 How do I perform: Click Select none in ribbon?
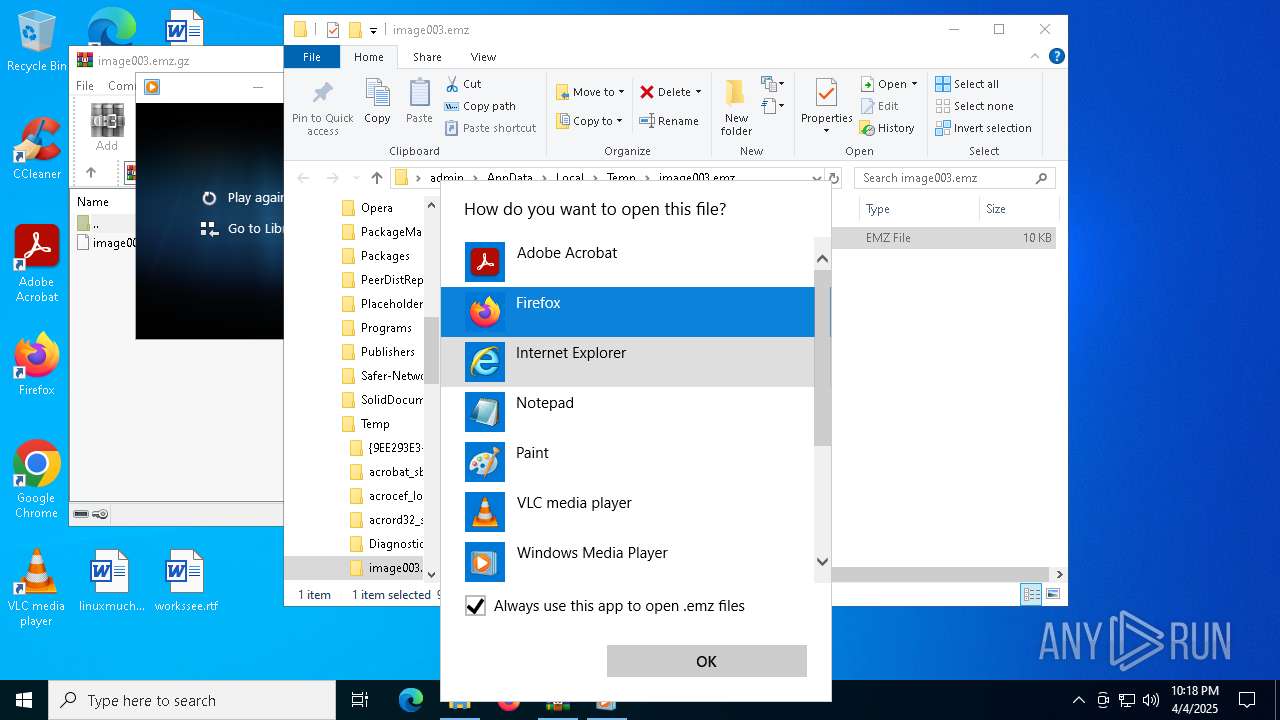(x=974, y=106)
